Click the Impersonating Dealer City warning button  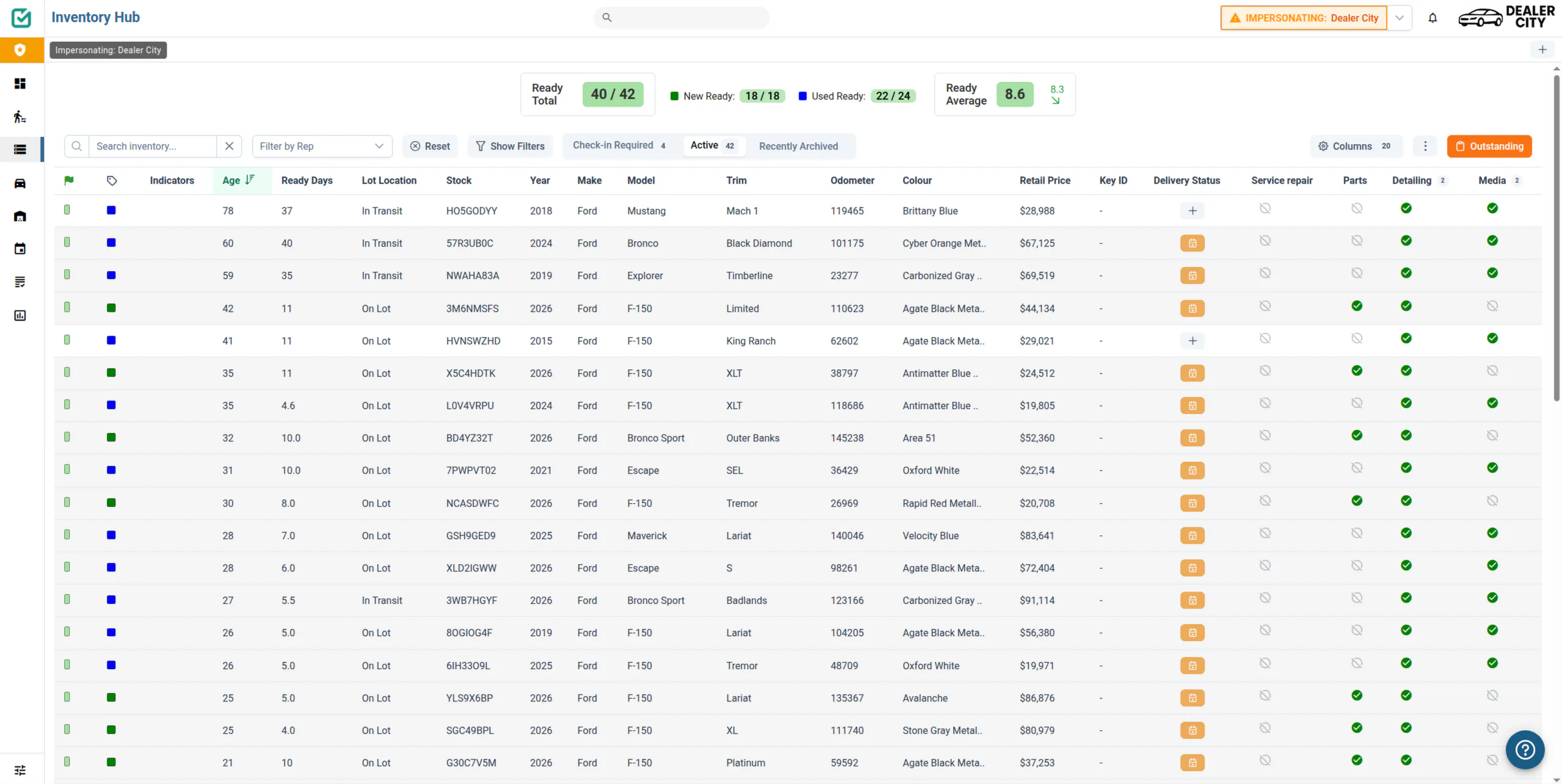click(x=1303, y=18)
